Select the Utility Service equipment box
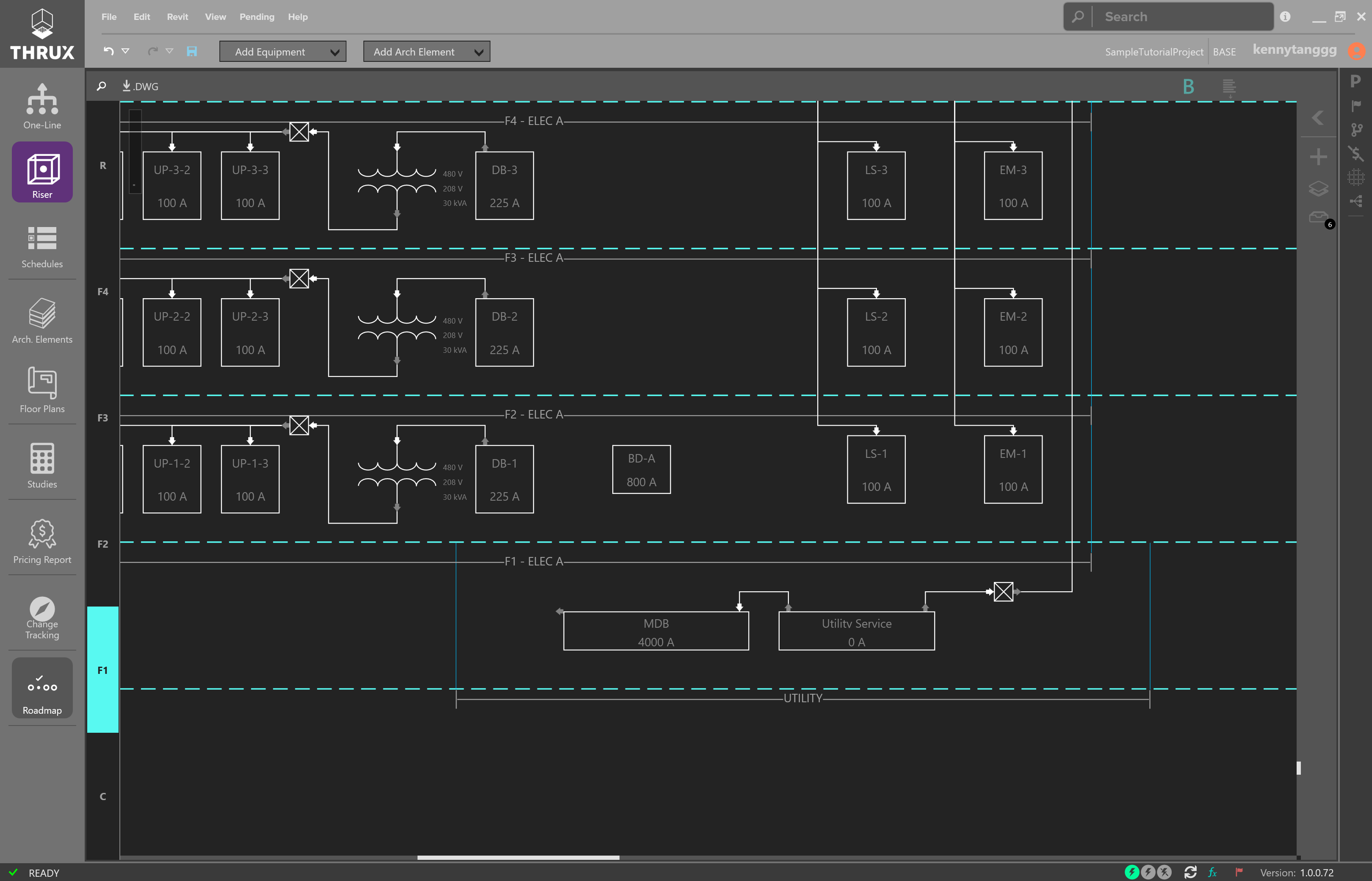This screenshot has width=1372, height=881. 856,631
